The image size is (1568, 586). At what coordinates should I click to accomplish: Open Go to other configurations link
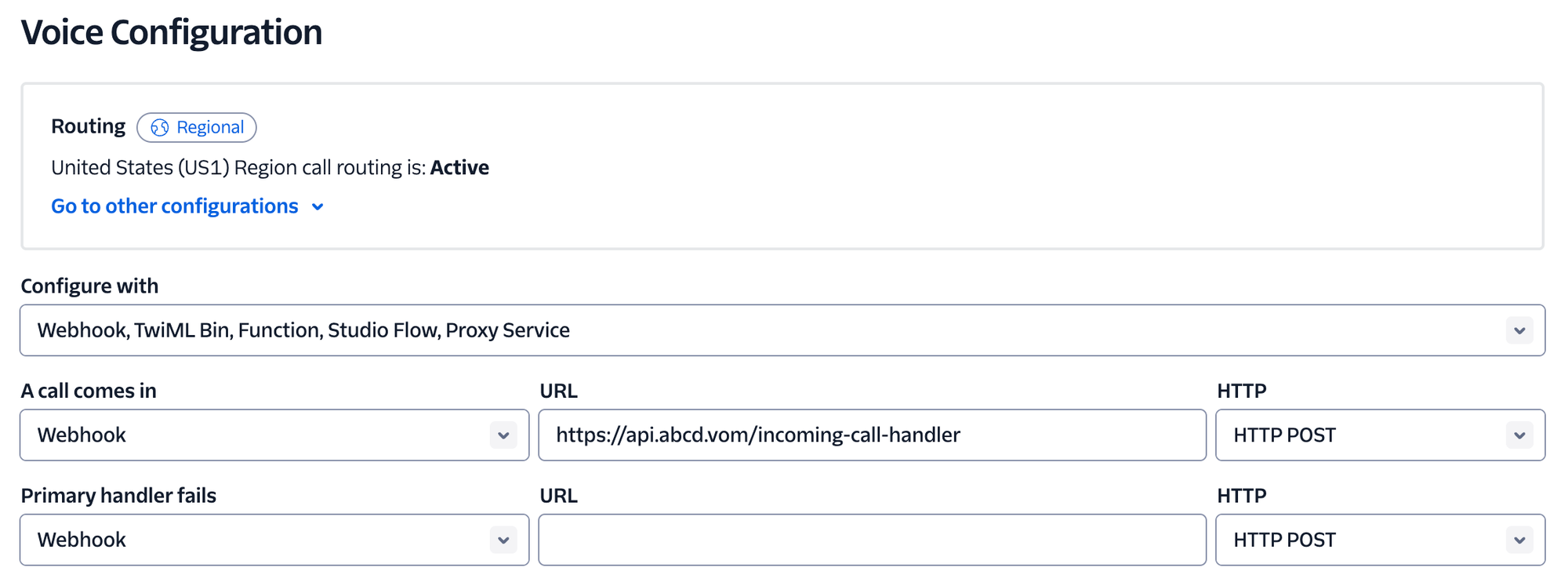tap(175, 206)
